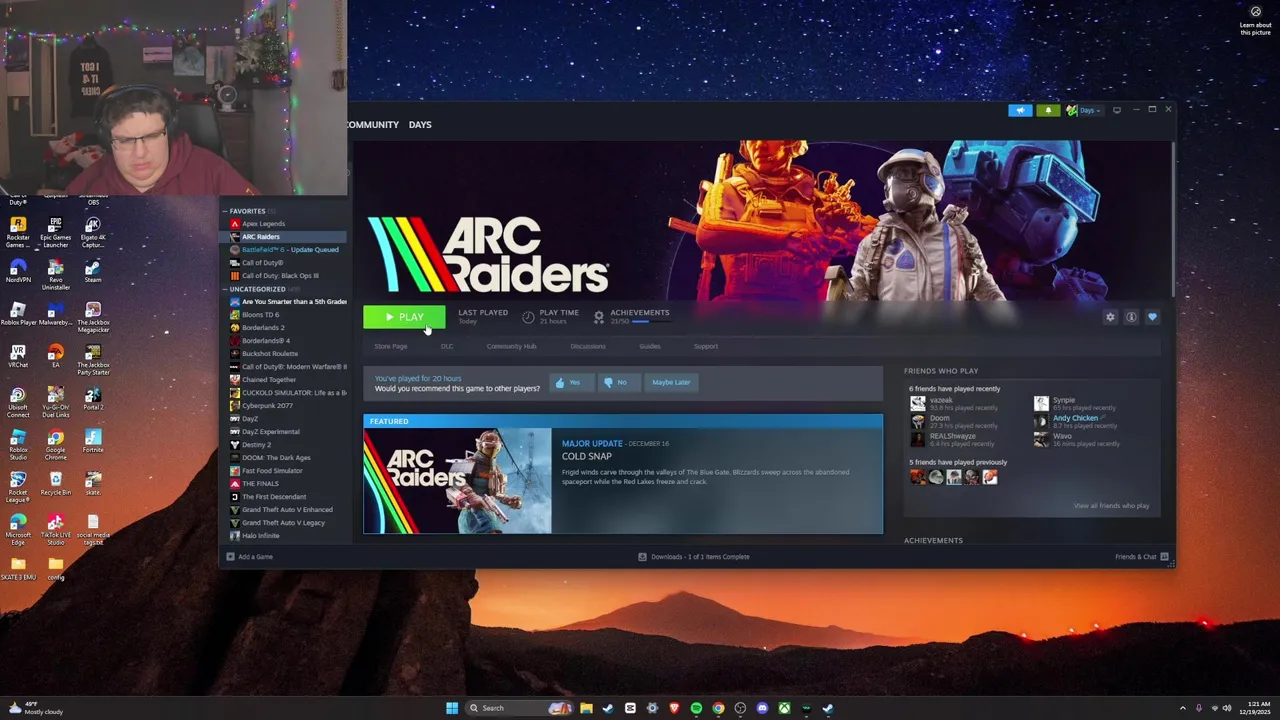Click the Big Picture mode monitor icon
The height and width of the screenshot is (720, 1280).
(1117, 110)
